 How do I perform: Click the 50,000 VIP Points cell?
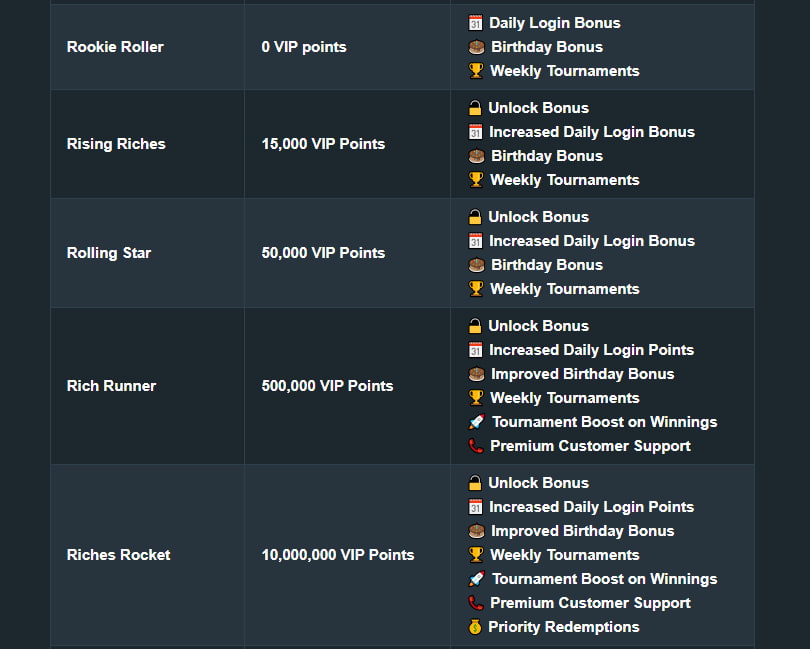point(323,253)
